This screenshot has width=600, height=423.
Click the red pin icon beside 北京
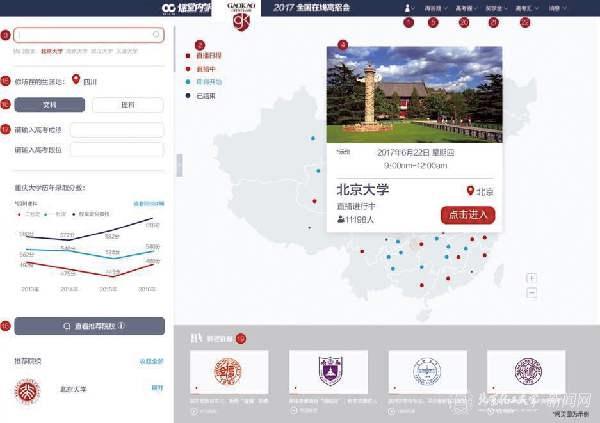coord(470,191)
